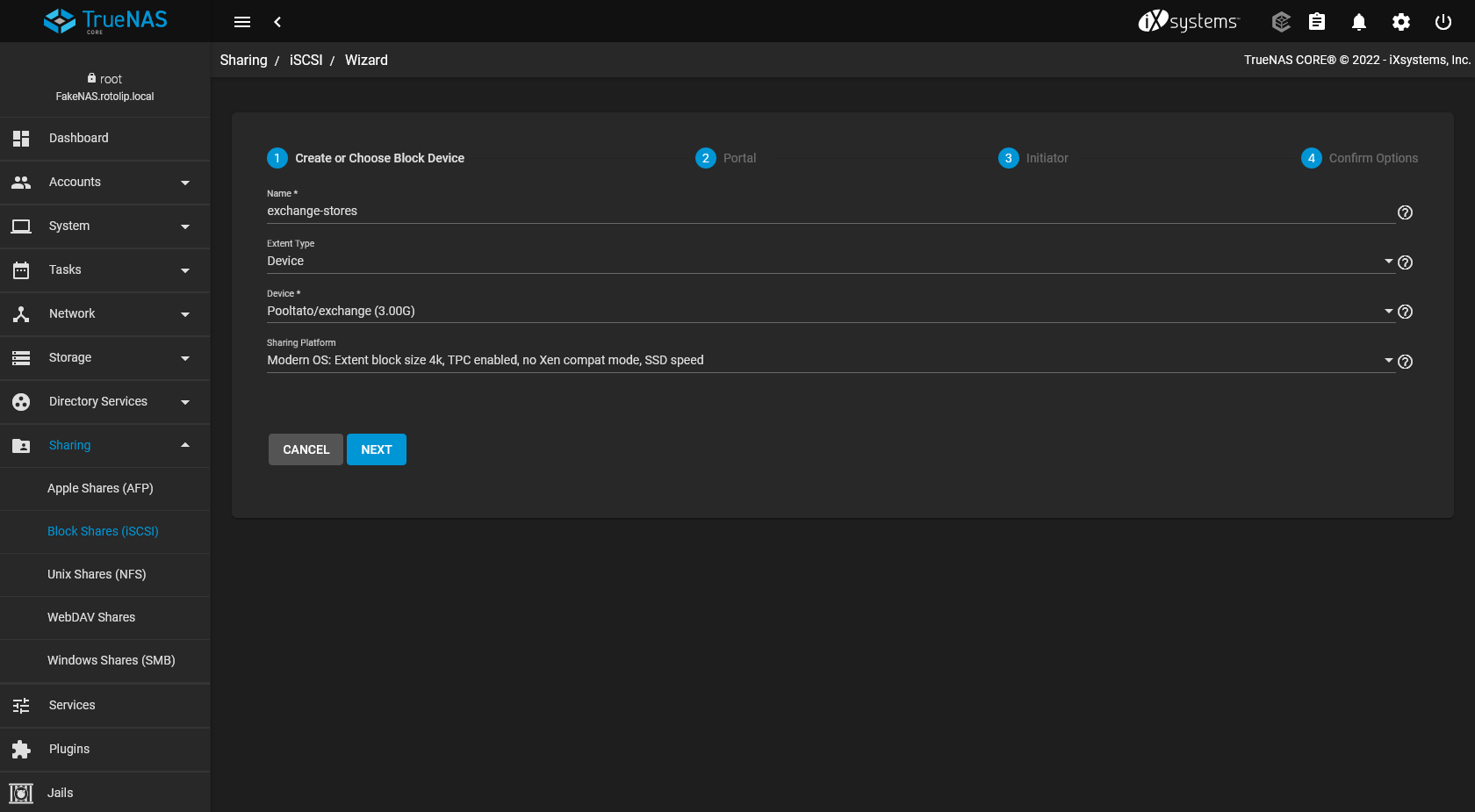Open Block Shares (iSCSI) menu item
Viewport: 1475px width, 812px height.
point(103,531)
